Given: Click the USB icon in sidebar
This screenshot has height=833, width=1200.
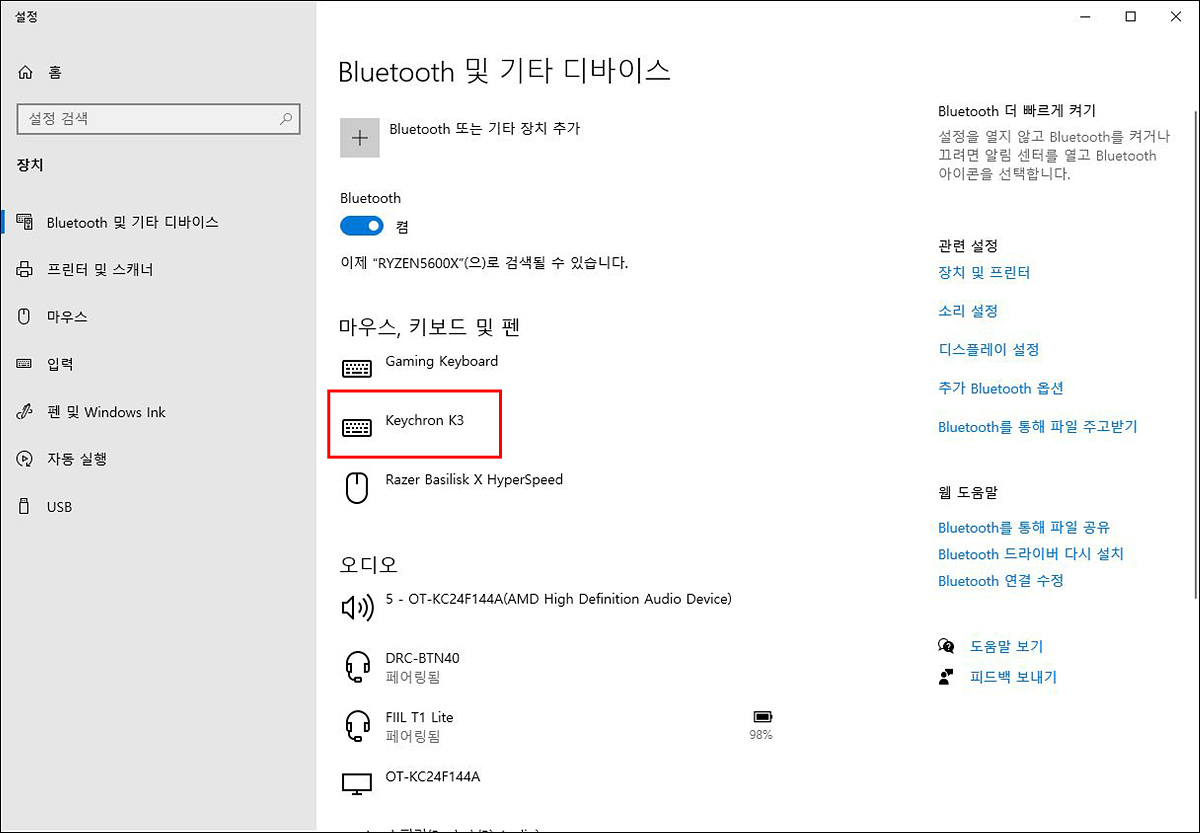Looking at the screenshot, I should 25,506.
